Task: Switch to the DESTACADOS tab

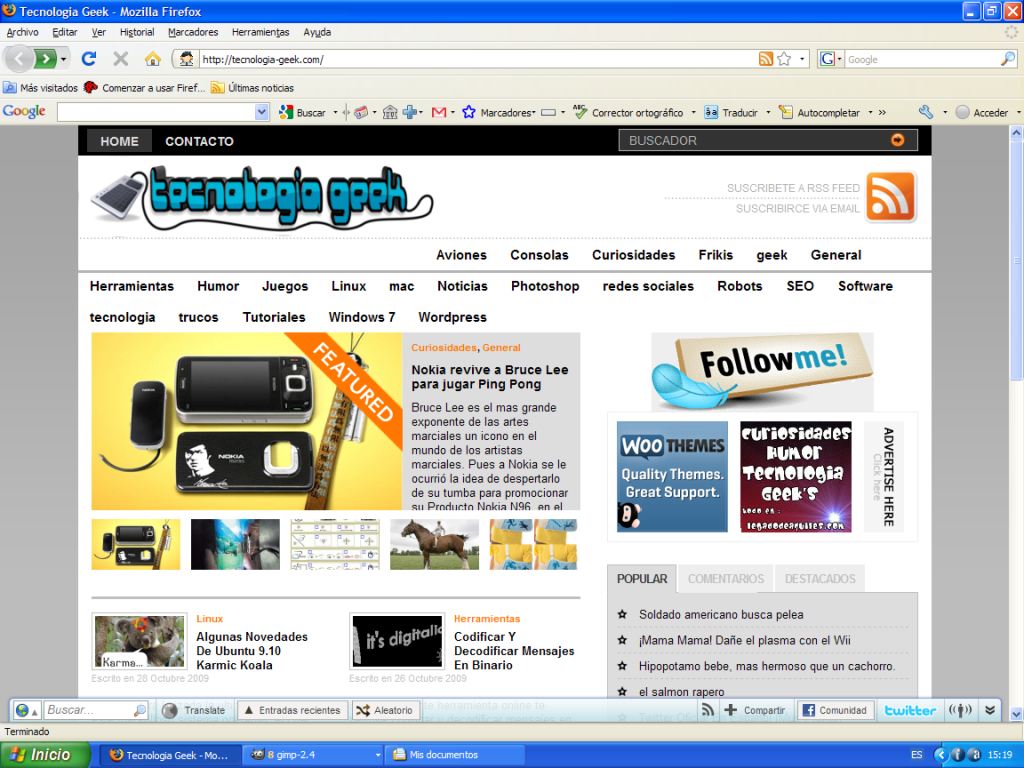Action: pyautogui.click(x=820, y=579)
